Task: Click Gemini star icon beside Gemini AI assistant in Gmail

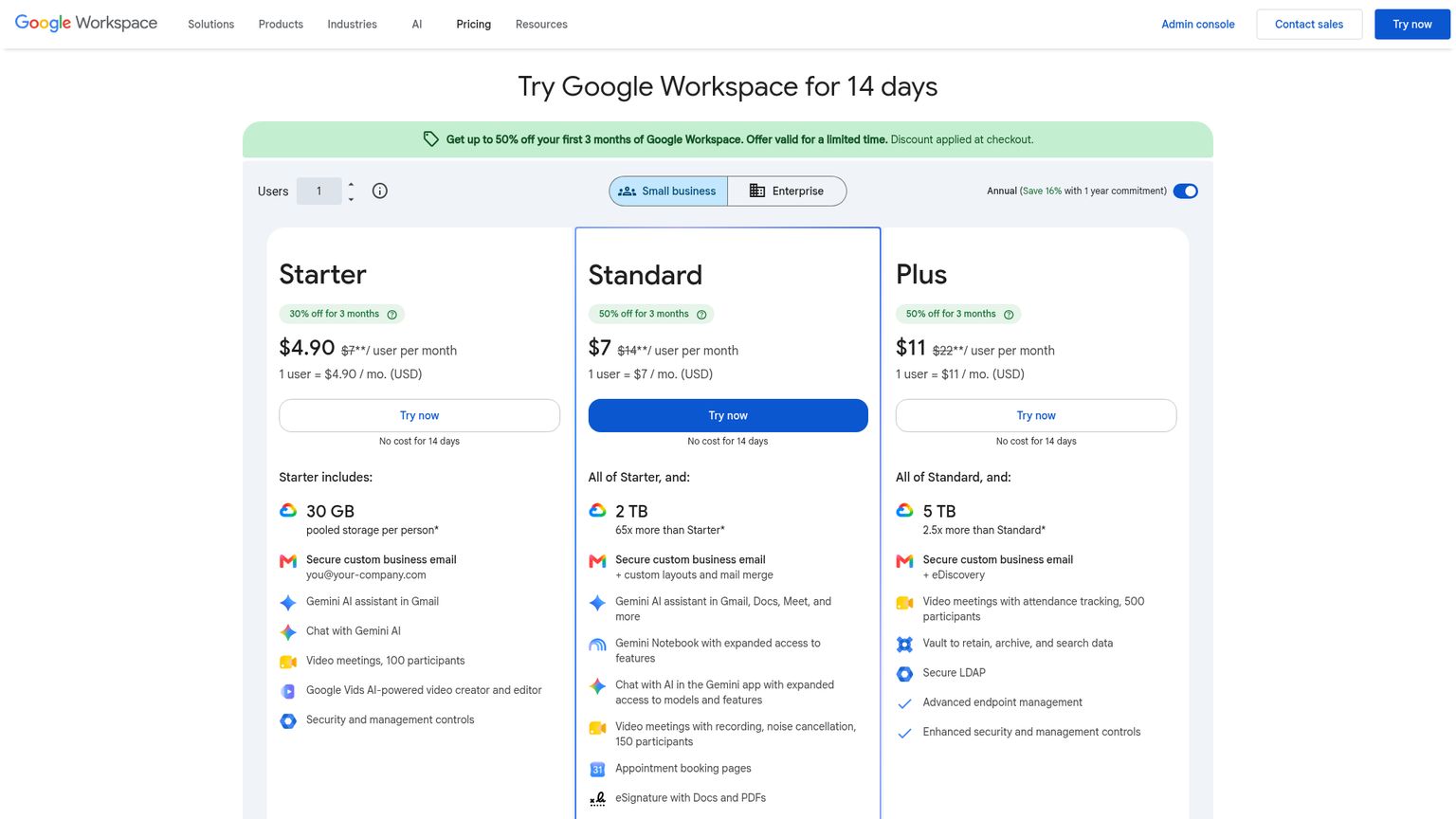Action: click(x=288, y=603)
